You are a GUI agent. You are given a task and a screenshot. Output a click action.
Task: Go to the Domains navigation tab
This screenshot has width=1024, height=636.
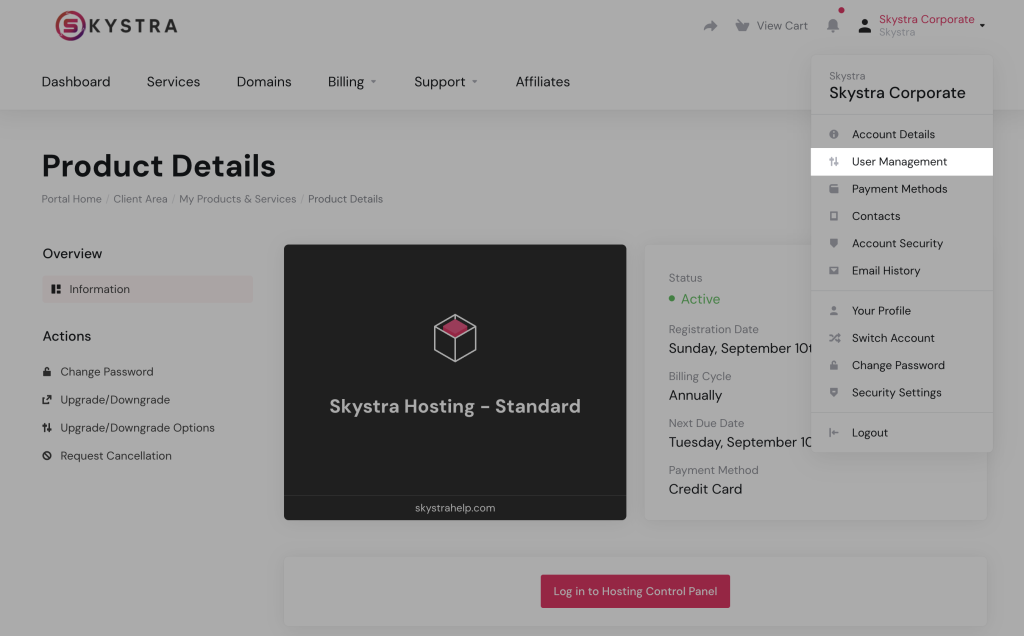(264, 82)
